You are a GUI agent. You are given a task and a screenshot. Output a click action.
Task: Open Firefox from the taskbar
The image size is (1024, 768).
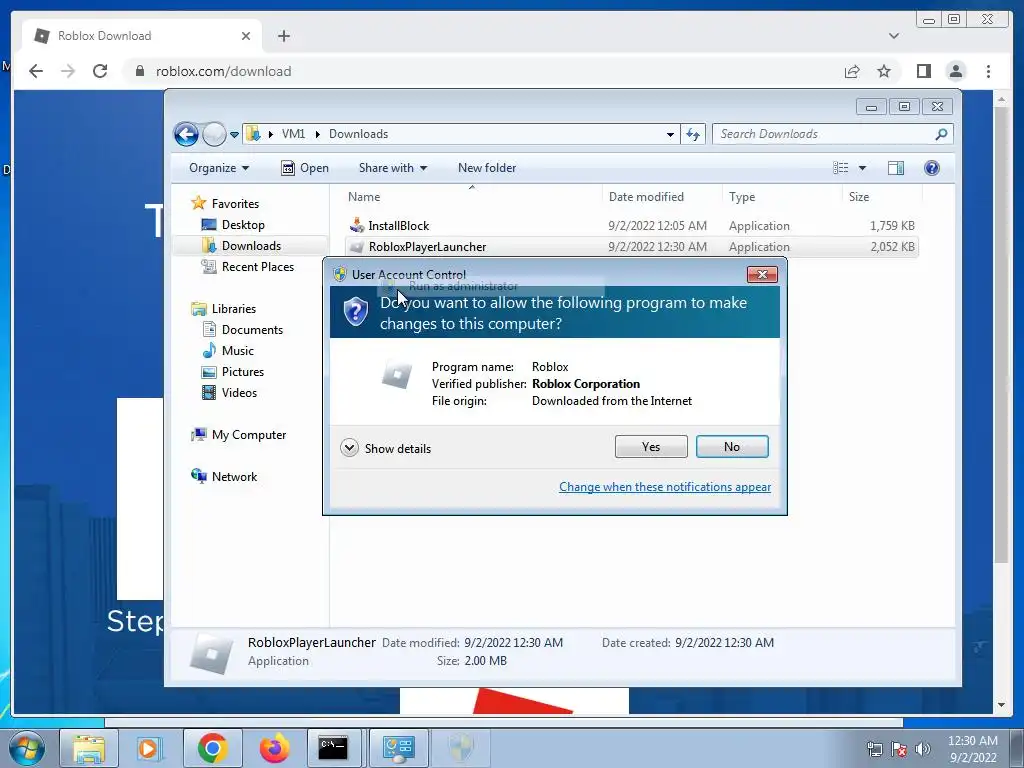274,748
